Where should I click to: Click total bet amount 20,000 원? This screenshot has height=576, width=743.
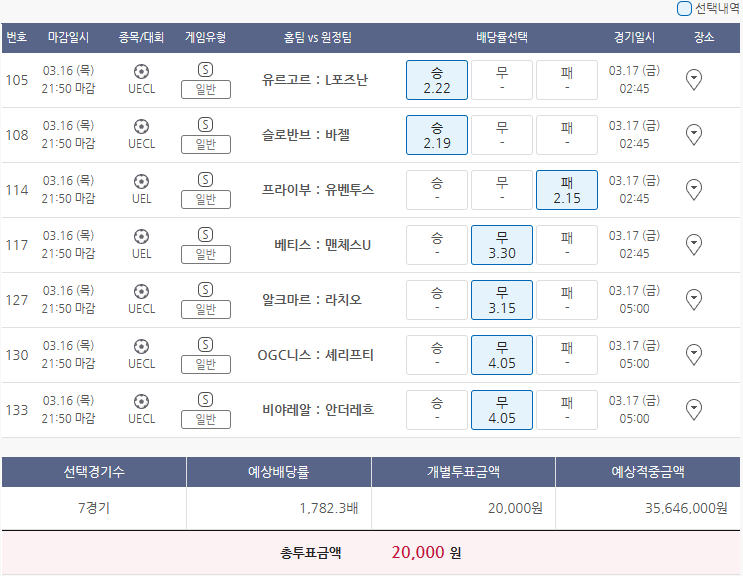pyautogui.click(x=426, y=552)
